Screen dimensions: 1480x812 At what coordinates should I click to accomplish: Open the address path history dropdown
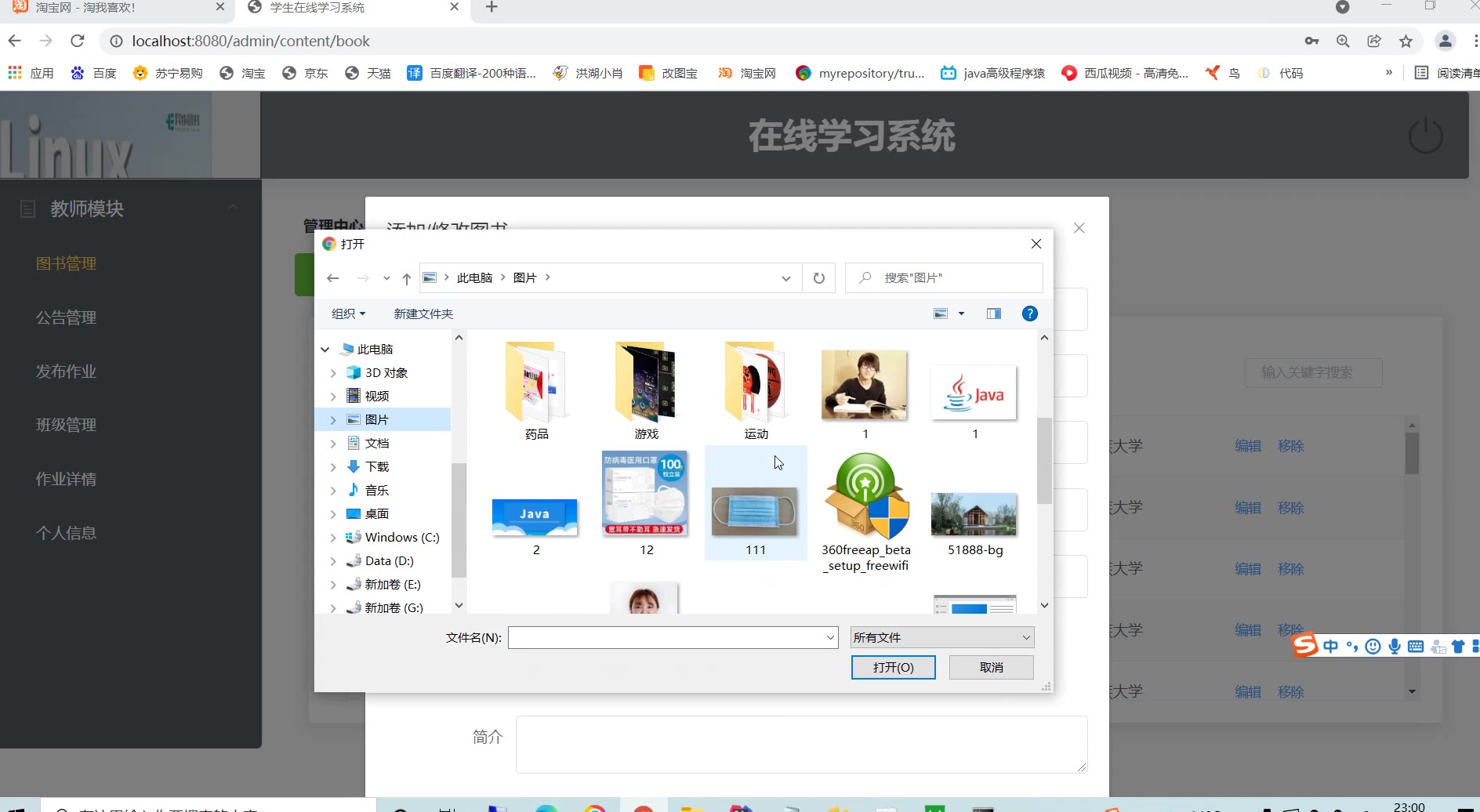(x=786, y=278)
